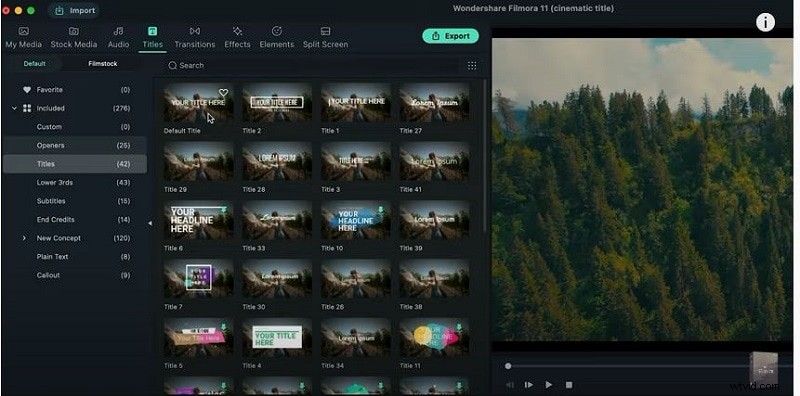Click the green Export button
This screenshot has width=800, height=396.
[x=451, y=36]
